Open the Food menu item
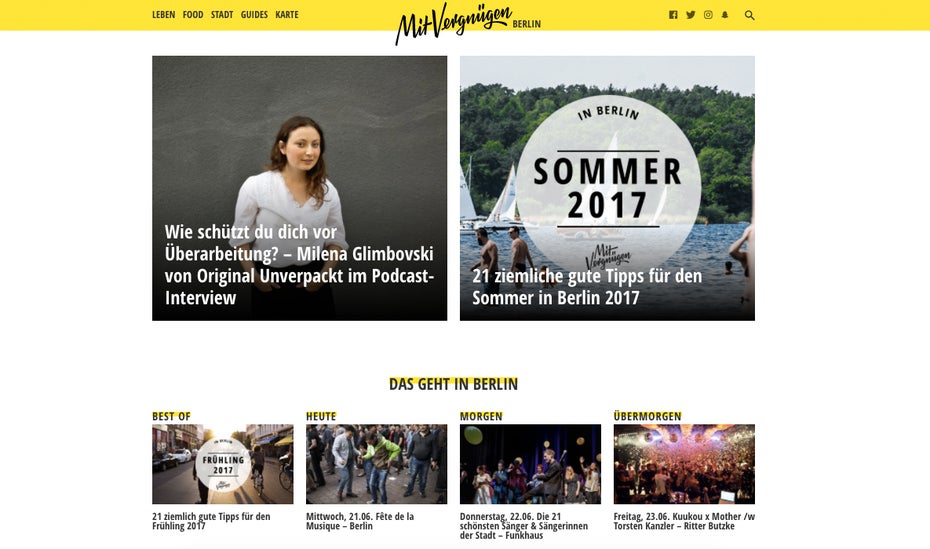This screenshot has width=930, height=549. click(x=193, y=15)
